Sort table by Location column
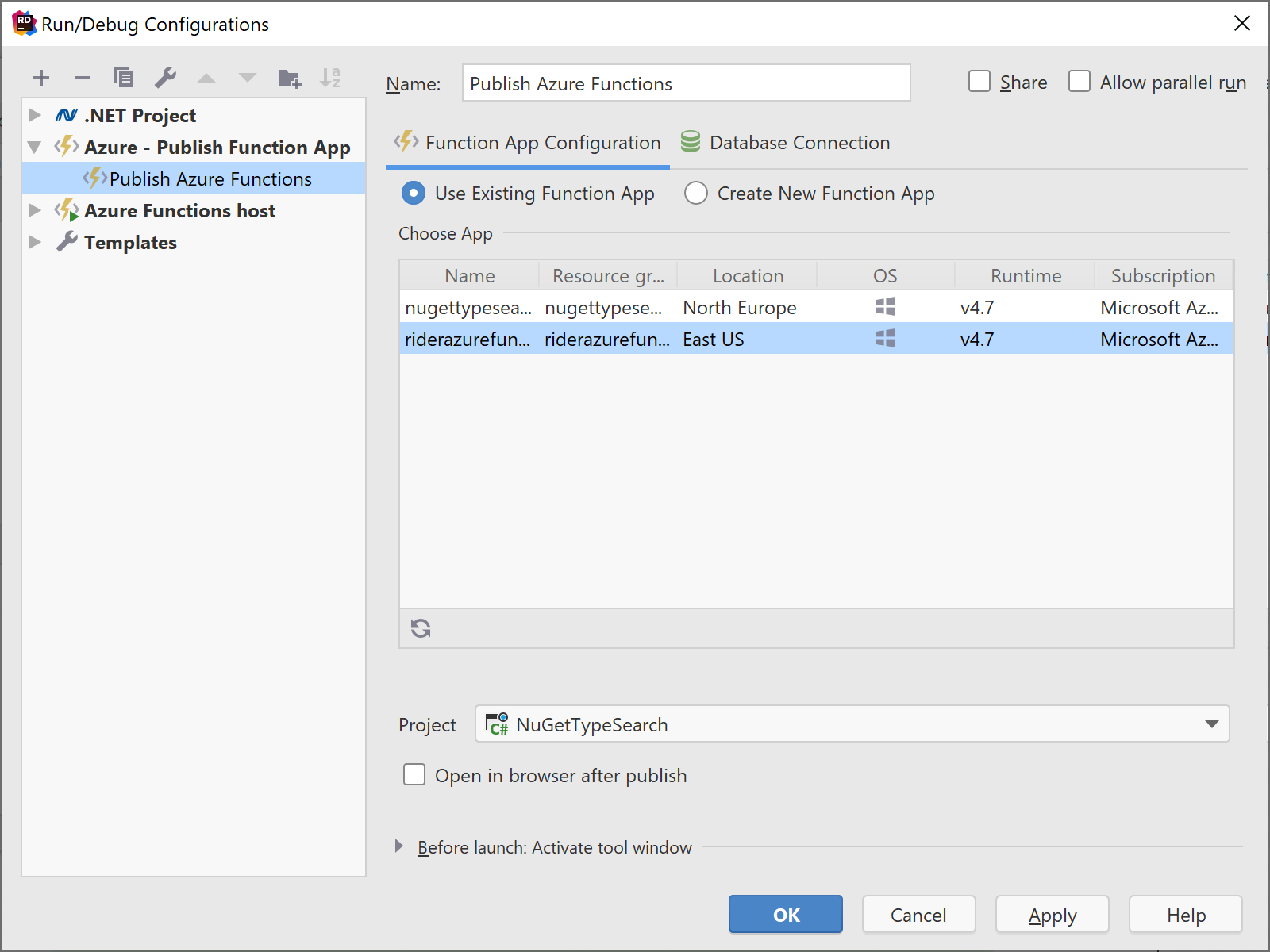The height and width of the screenshot is (952, 1270). point(748,276)
